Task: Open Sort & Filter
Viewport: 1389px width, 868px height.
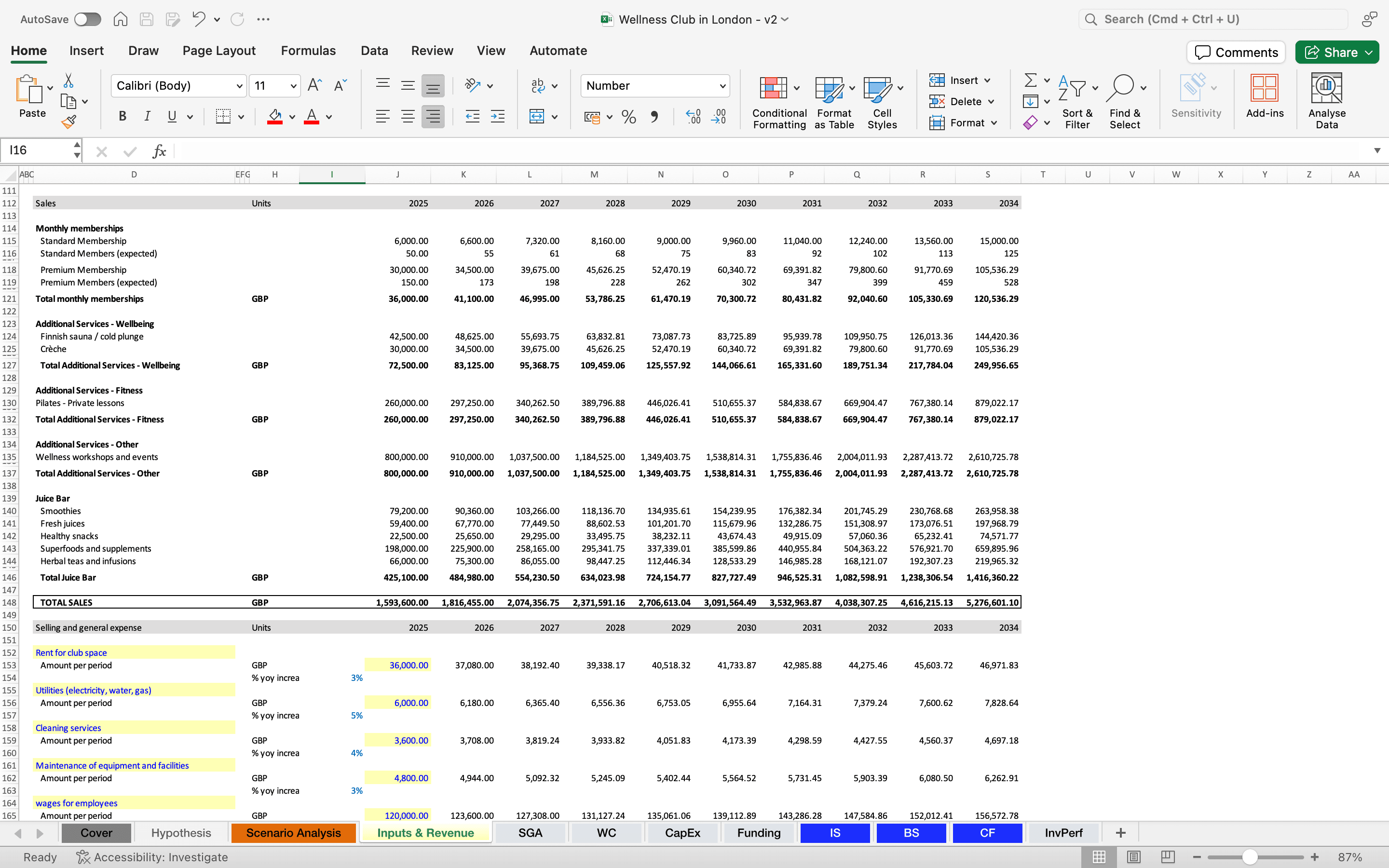Action: click(x=1077, y=103)
